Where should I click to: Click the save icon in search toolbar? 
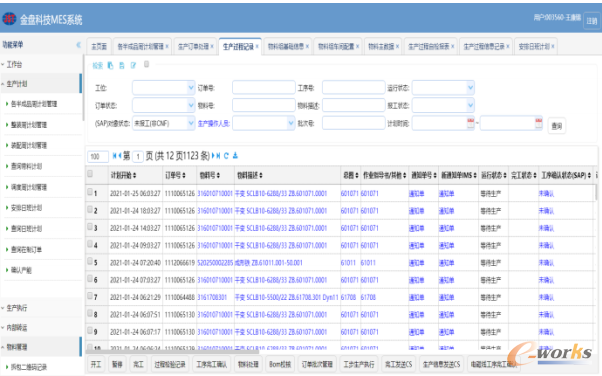pyautogui.click(x=122, y=65)
